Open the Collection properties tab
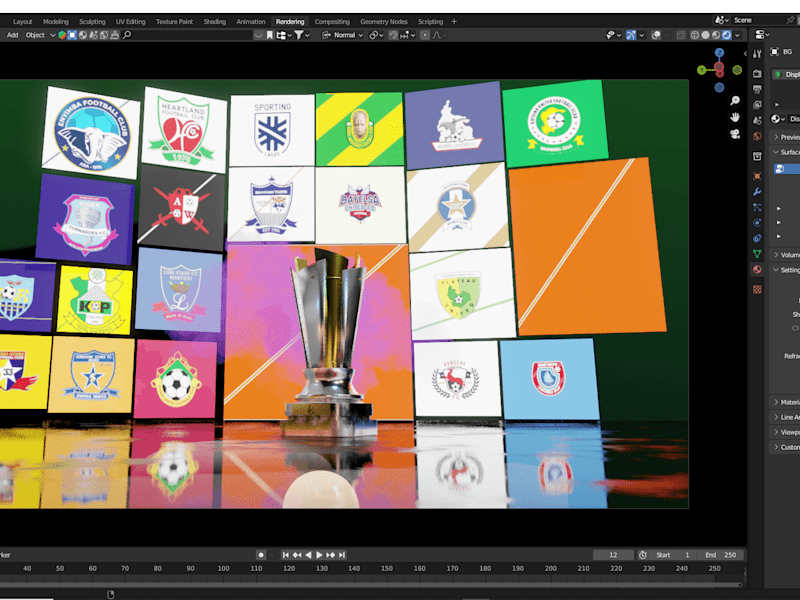 [757, 156]
